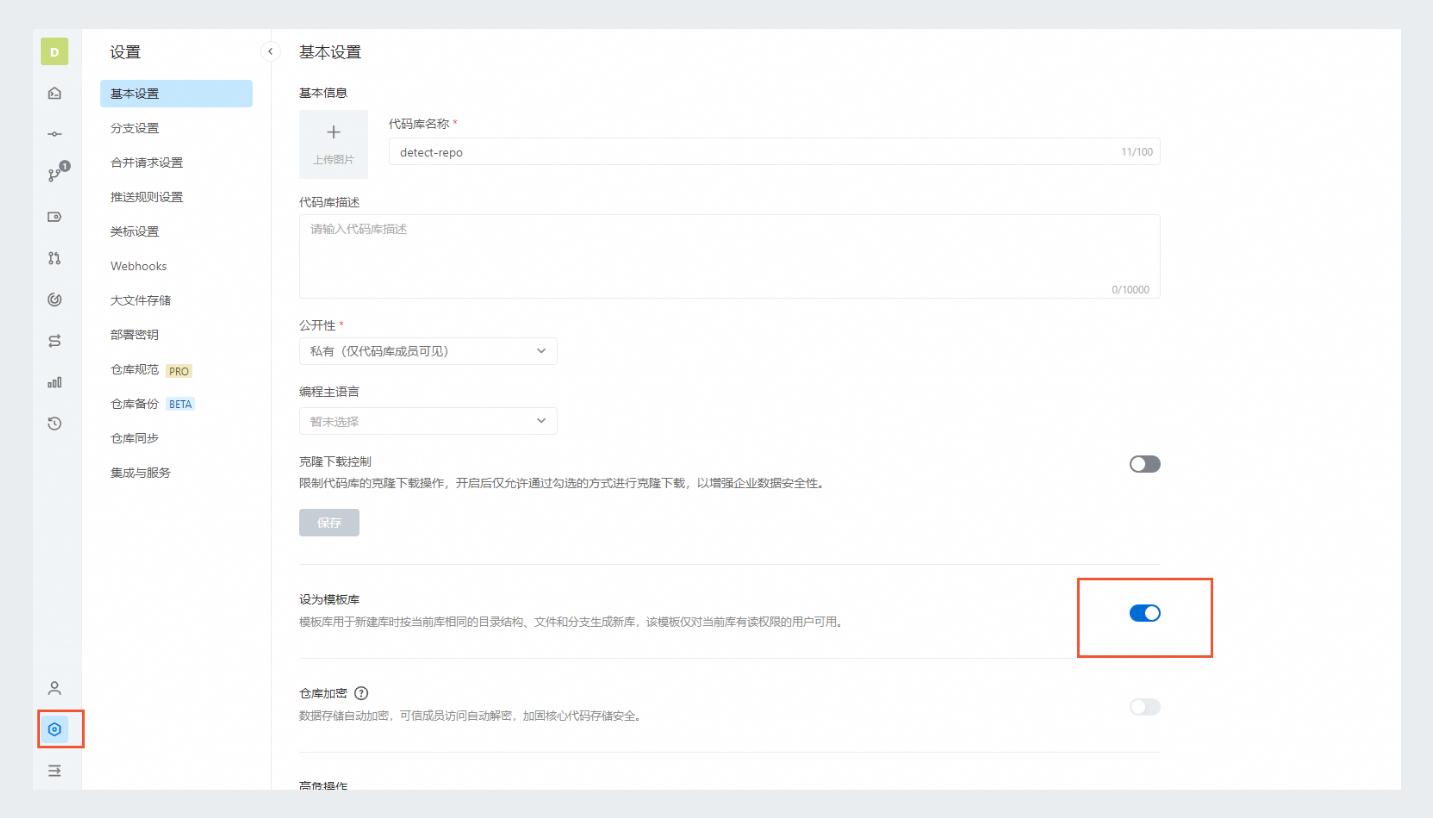This screenshot has width=1433, height=818.
Task: Open the code home icon in the sidebar
Action: coord(55,93)
